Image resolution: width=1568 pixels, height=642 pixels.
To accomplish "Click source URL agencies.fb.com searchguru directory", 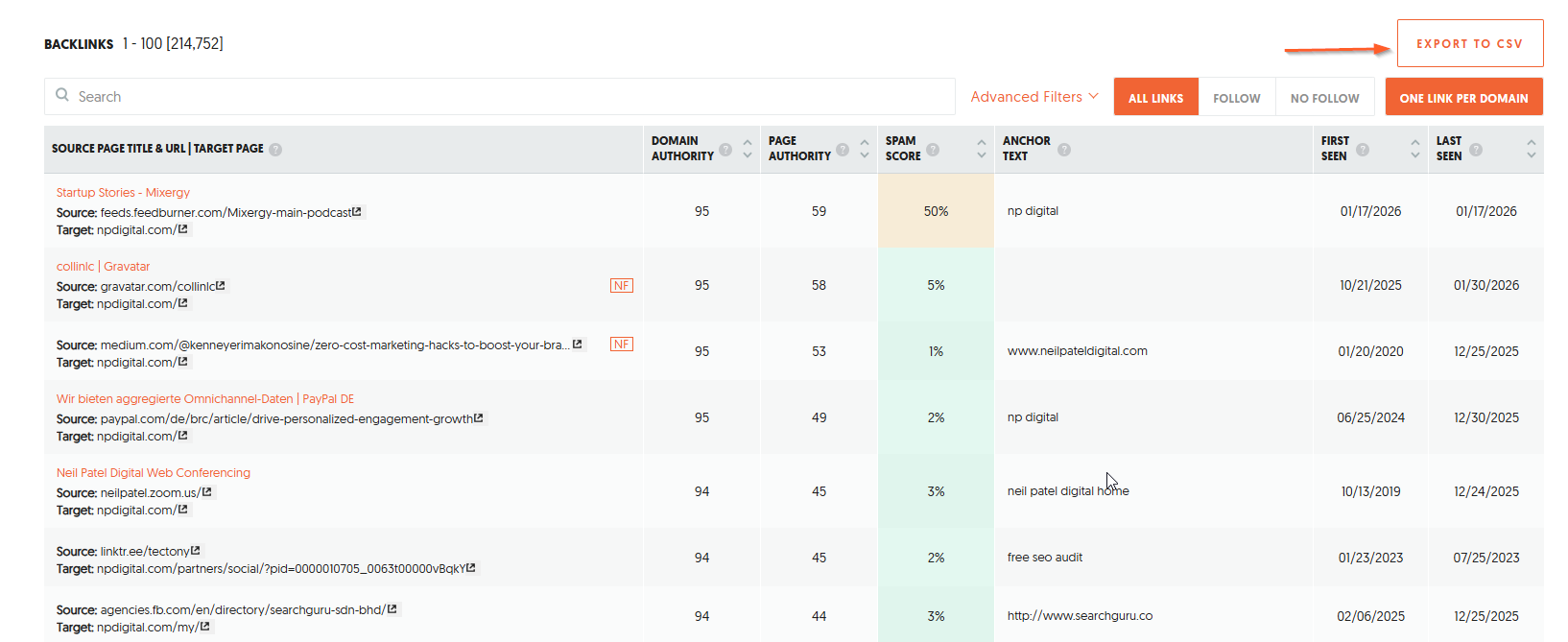I will (243, 609).
